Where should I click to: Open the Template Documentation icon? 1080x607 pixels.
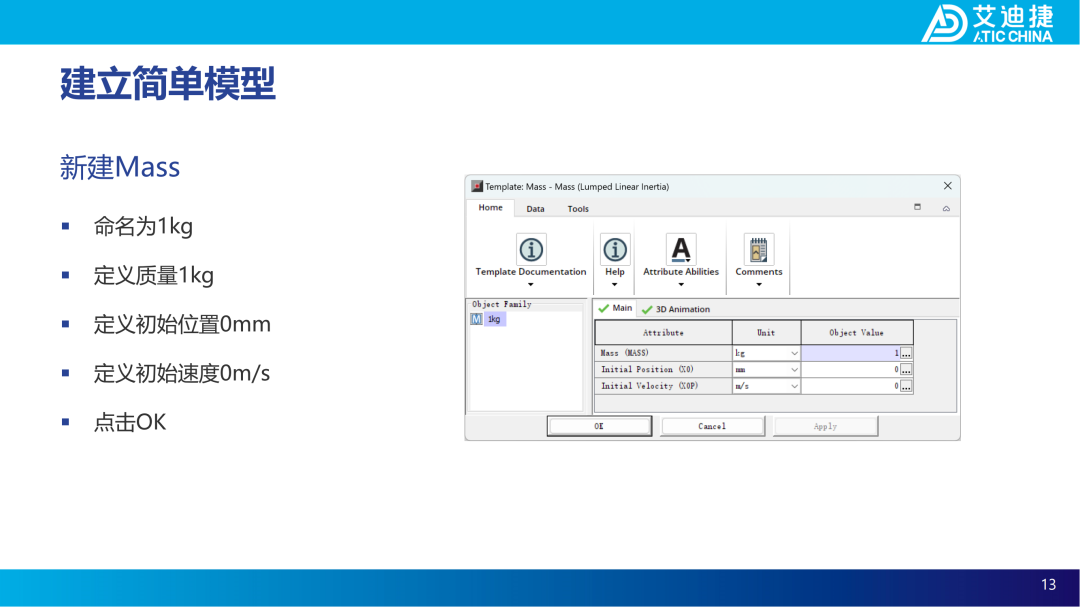(530, 249)
